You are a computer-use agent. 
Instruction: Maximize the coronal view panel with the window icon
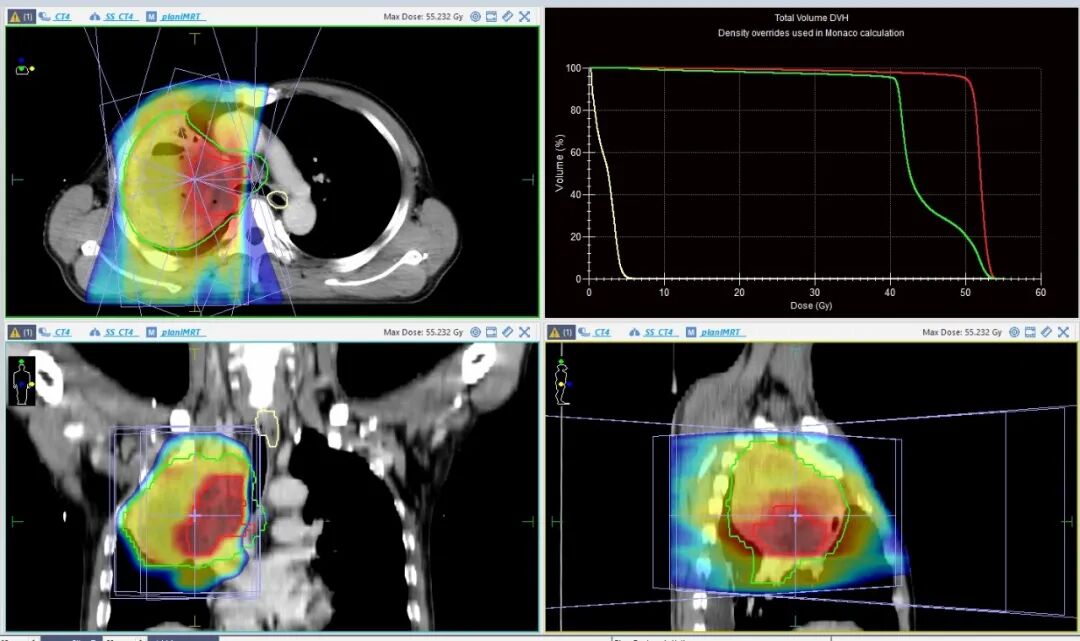(x=491, y=332)
